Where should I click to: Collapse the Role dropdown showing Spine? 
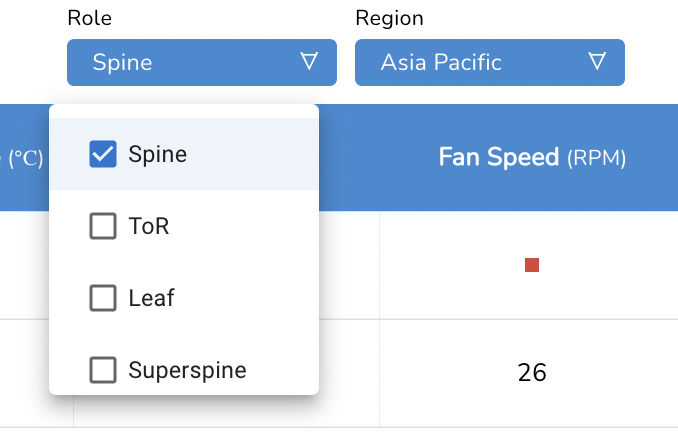192,62
